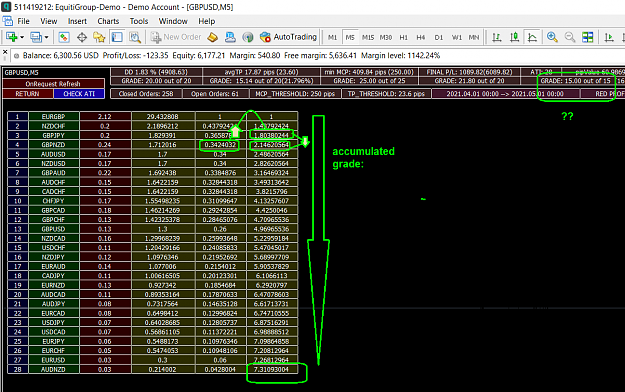Open the Tools menu

click(139, 21)
